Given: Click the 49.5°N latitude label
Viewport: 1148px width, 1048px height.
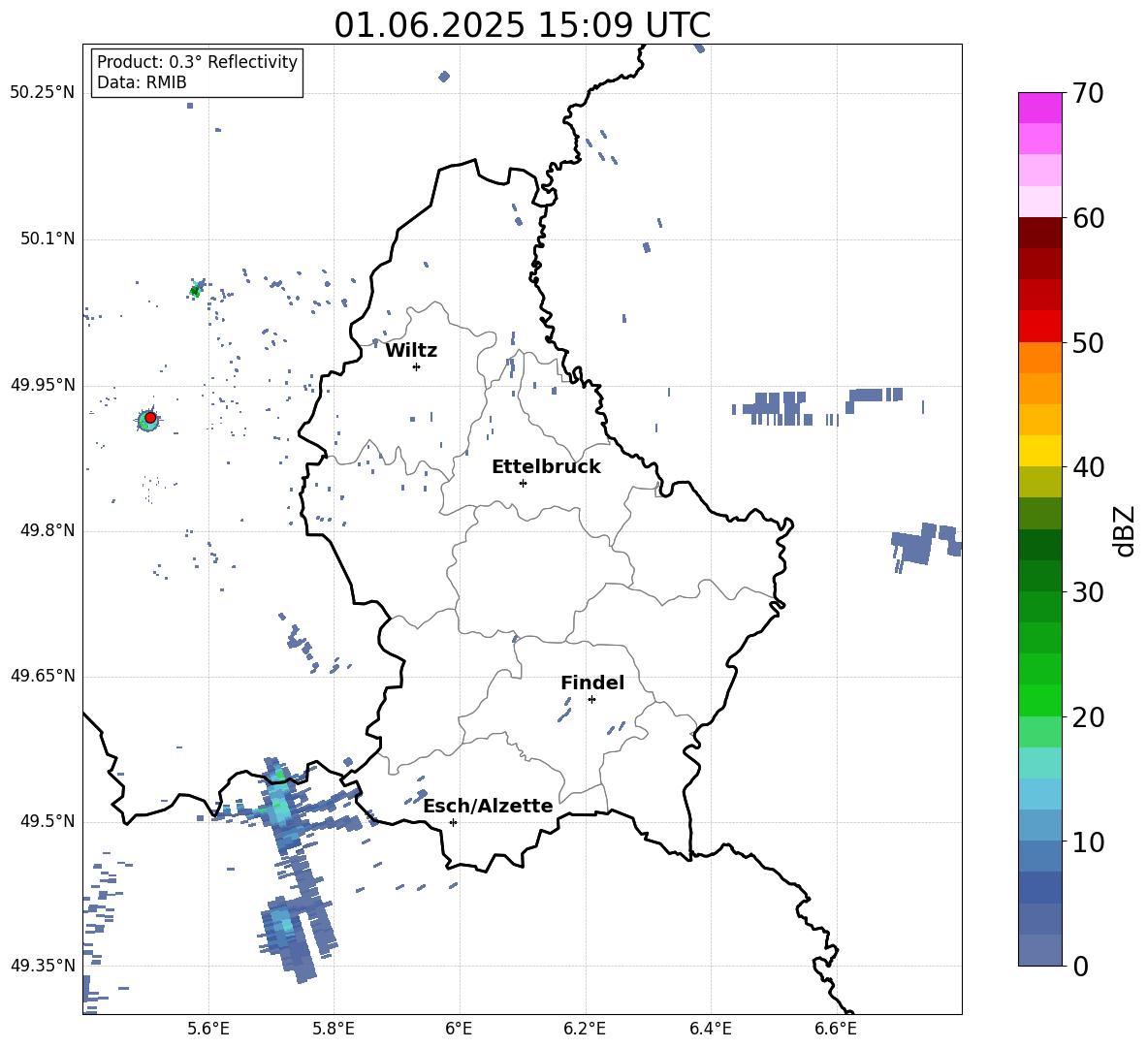Looking at the screenshot, I should coord(48,821).
